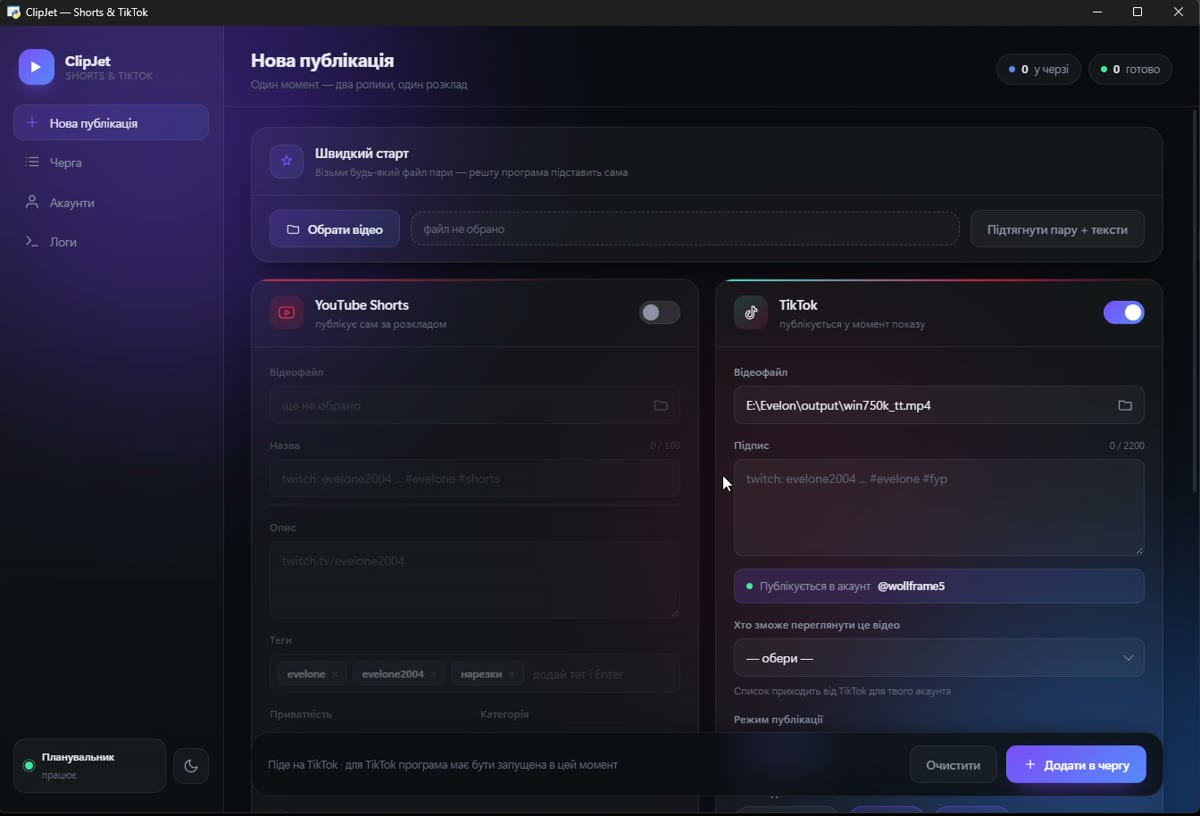This screenshot has width=1200, height=816.
Task: Go to Черга in the sidebar
Action: pyautogui.click(x=111, y=162)
